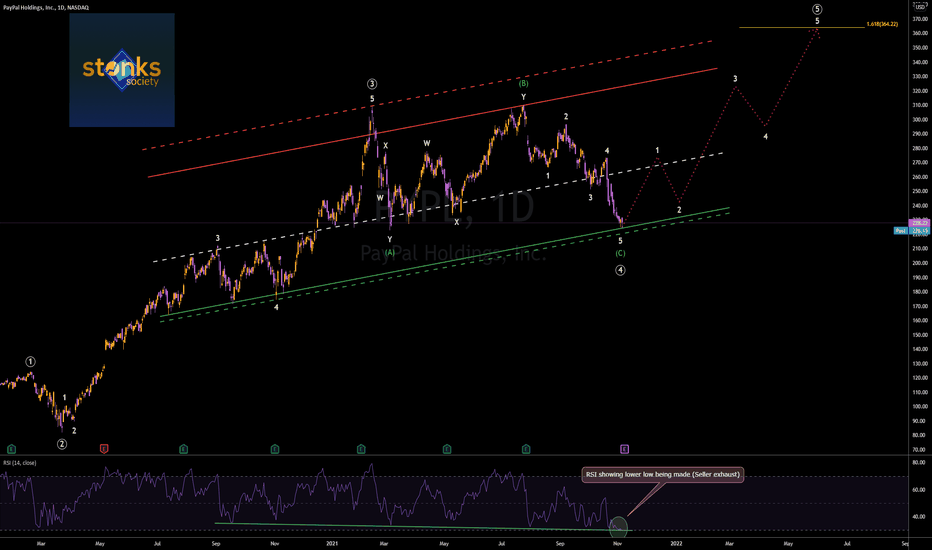Select the circled wave 3 label
The width and height of the screenshot is (932, 550).
tap(372, 84)
